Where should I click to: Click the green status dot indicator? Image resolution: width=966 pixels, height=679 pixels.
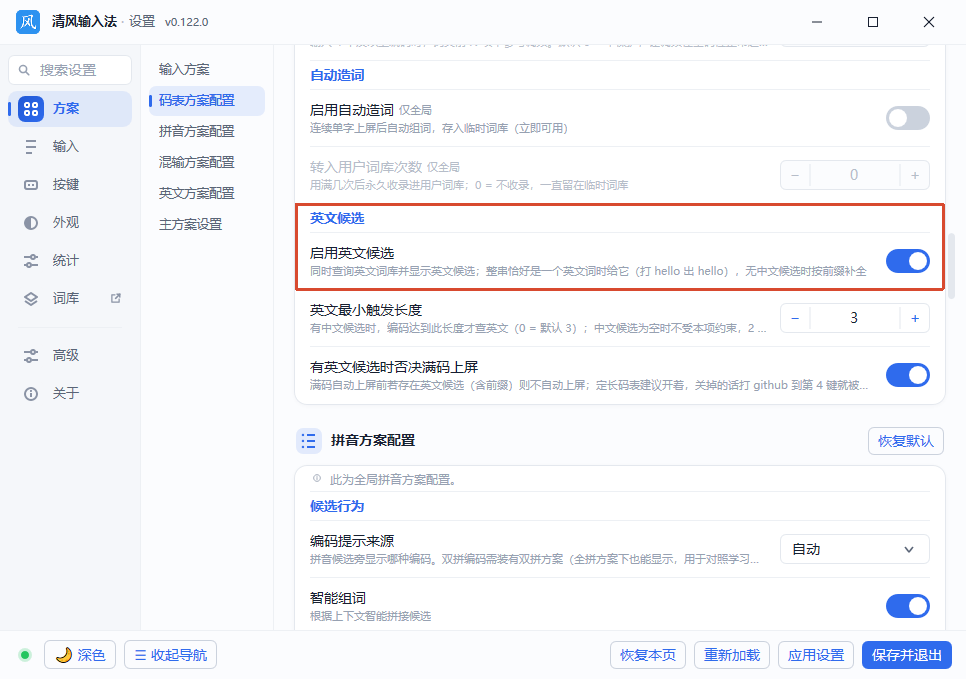click(x=25, y=655)
